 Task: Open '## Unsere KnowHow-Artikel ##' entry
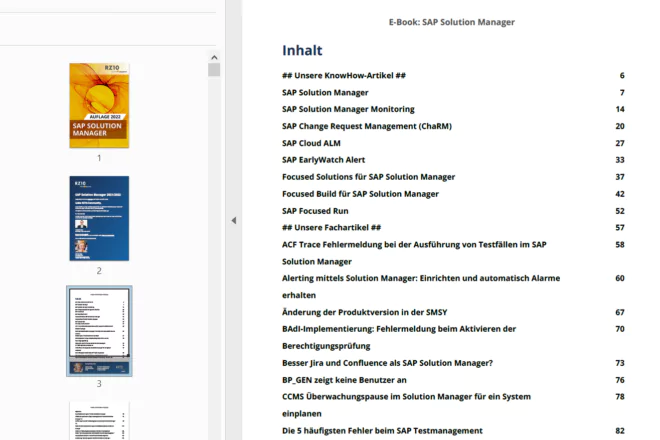point(344,75)
